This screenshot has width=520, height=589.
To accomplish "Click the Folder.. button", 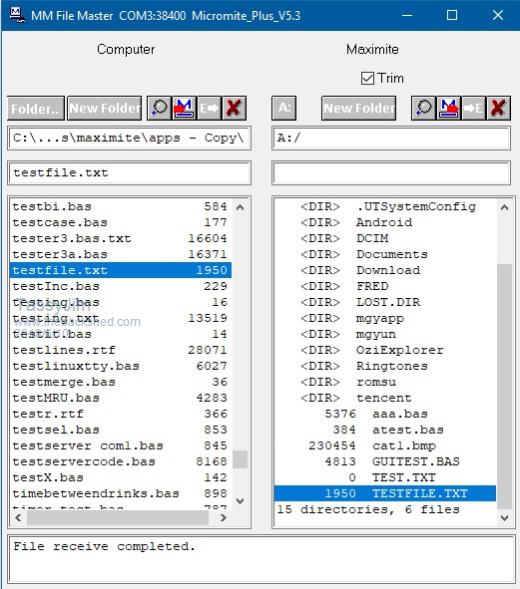I will (36, 108).
